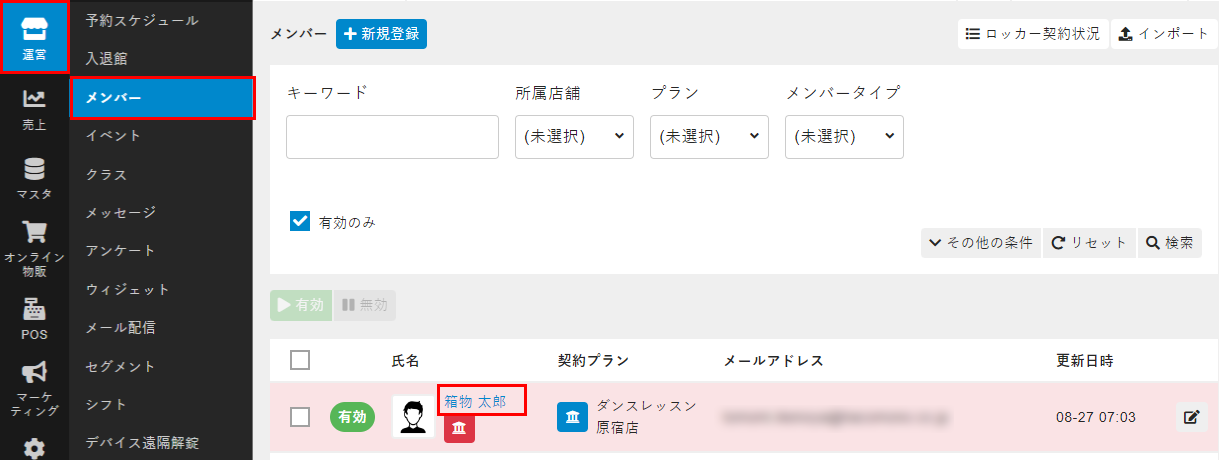Open the 所属店舗 dropdown
The width and height of the screenshot is (1219, 460).
click(574, 137)
